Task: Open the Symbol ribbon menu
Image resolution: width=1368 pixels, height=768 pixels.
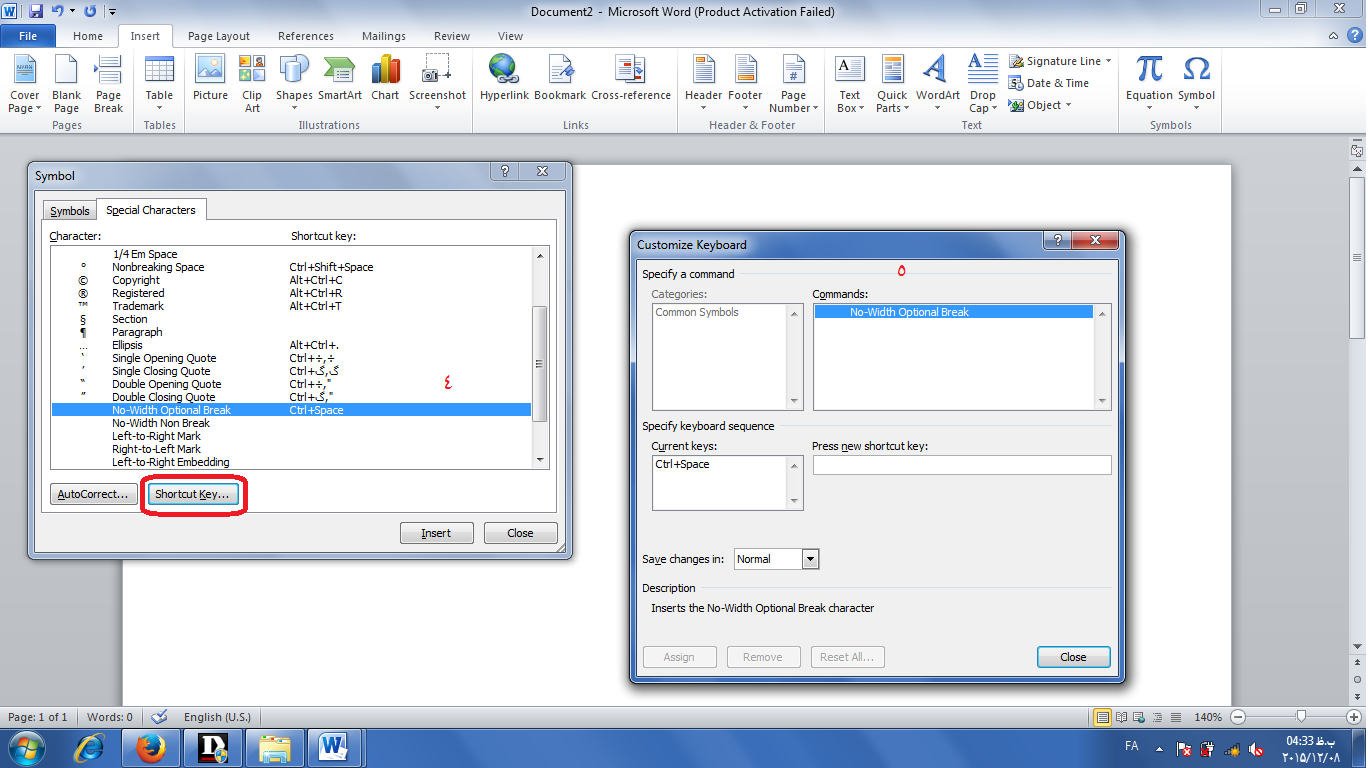Action: click(1196, 84)
